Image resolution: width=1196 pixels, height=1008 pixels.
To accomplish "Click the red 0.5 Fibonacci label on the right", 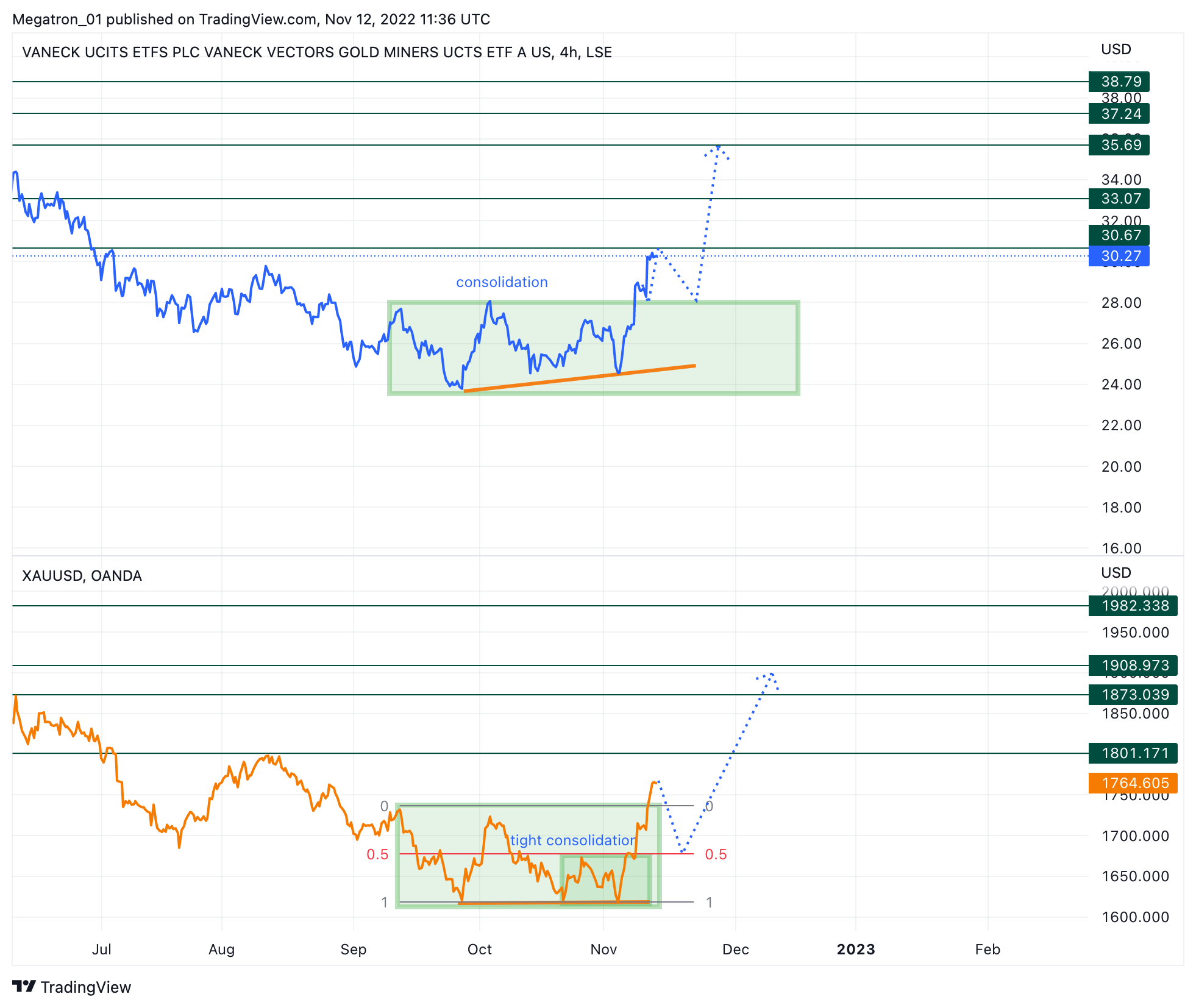I will coord(716,854).
